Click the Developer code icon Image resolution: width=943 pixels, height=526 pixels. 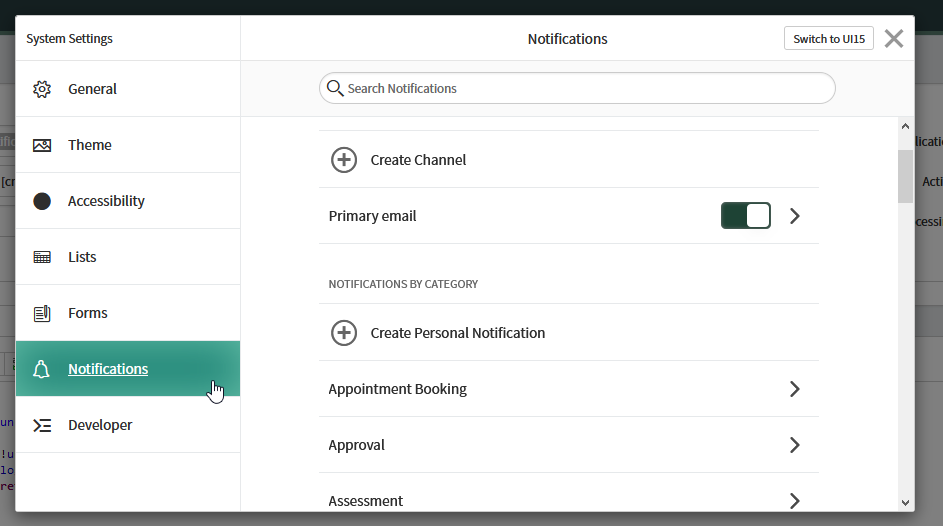tap(41, 426)
